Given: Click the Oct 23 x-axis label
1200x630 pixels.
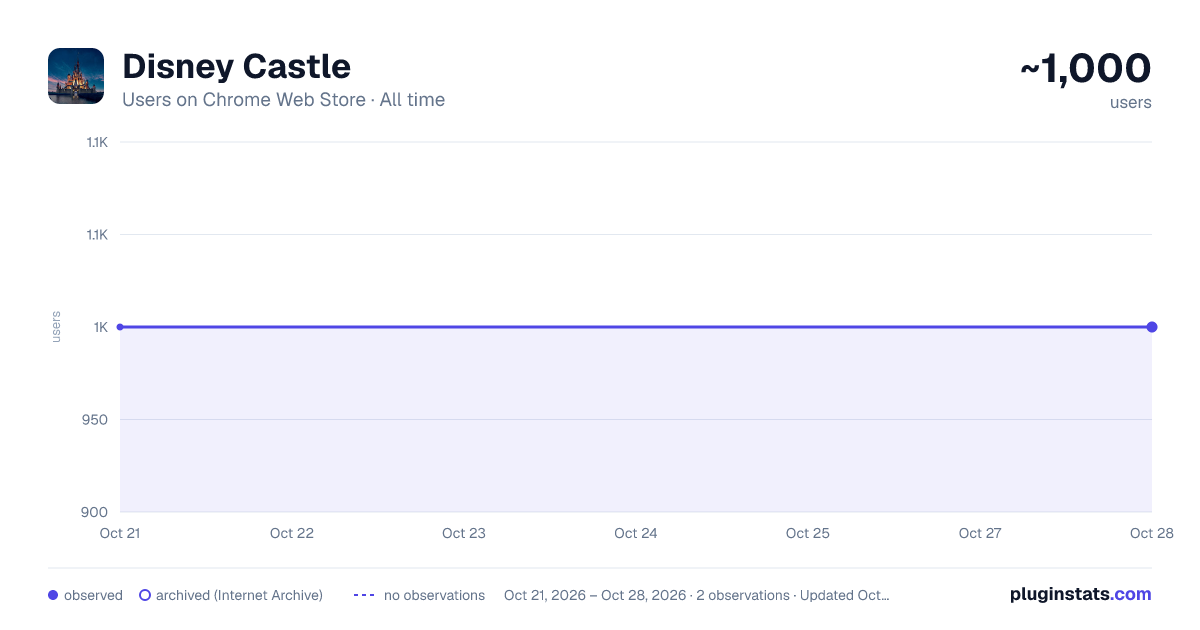Looking at the screenshot, I should click(x=464, y=533).
